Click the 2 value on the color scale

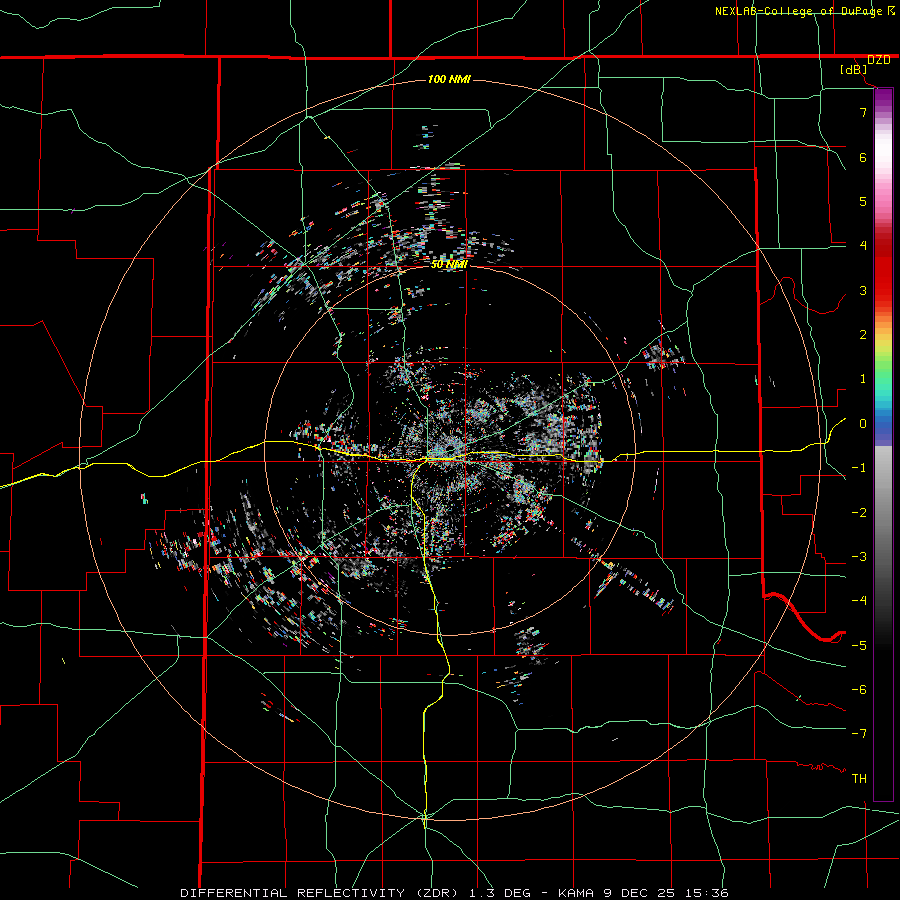click(x=863, y=335)
